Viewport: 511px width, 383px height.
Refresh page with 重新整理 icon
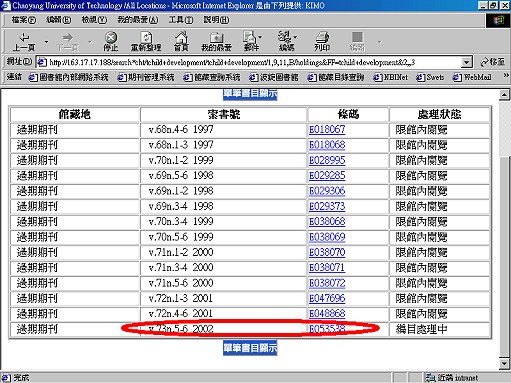[146, 37]
